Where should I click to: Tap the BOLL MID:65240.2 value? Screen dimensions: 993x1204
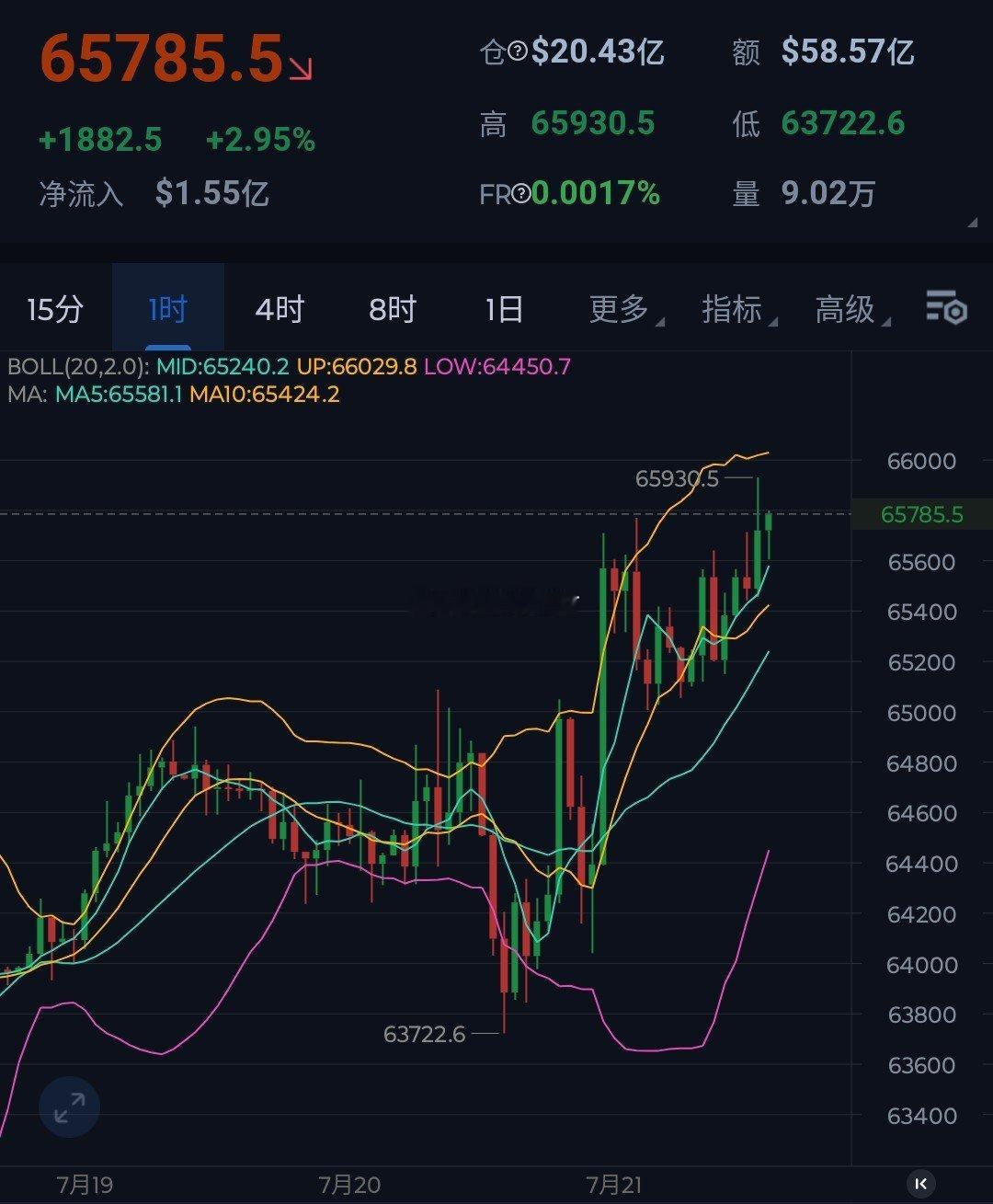pyautogui.click(x=223, y=366)
